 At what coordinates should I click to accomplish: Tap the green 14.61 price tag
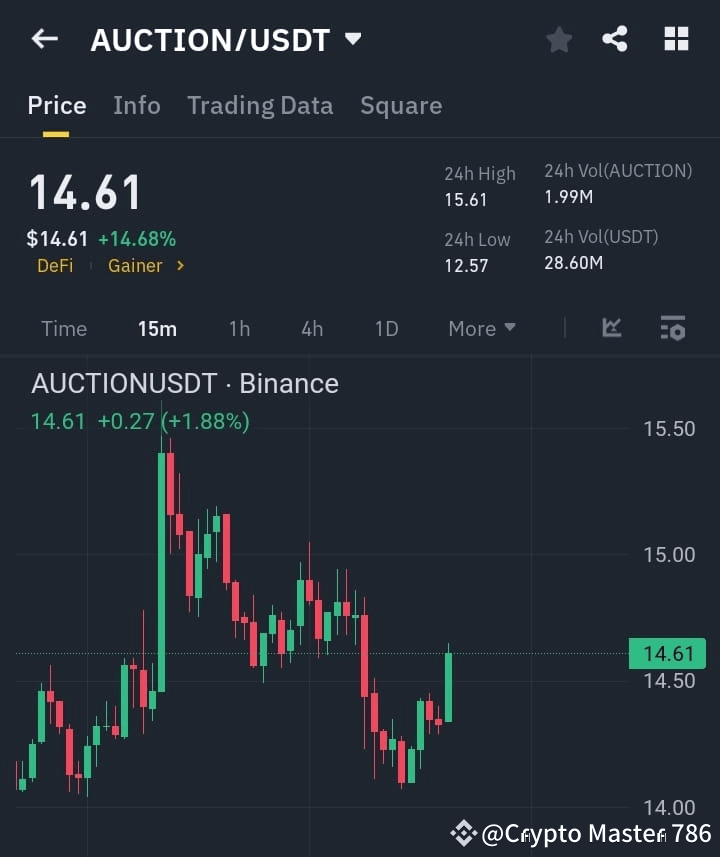[666, 653]
